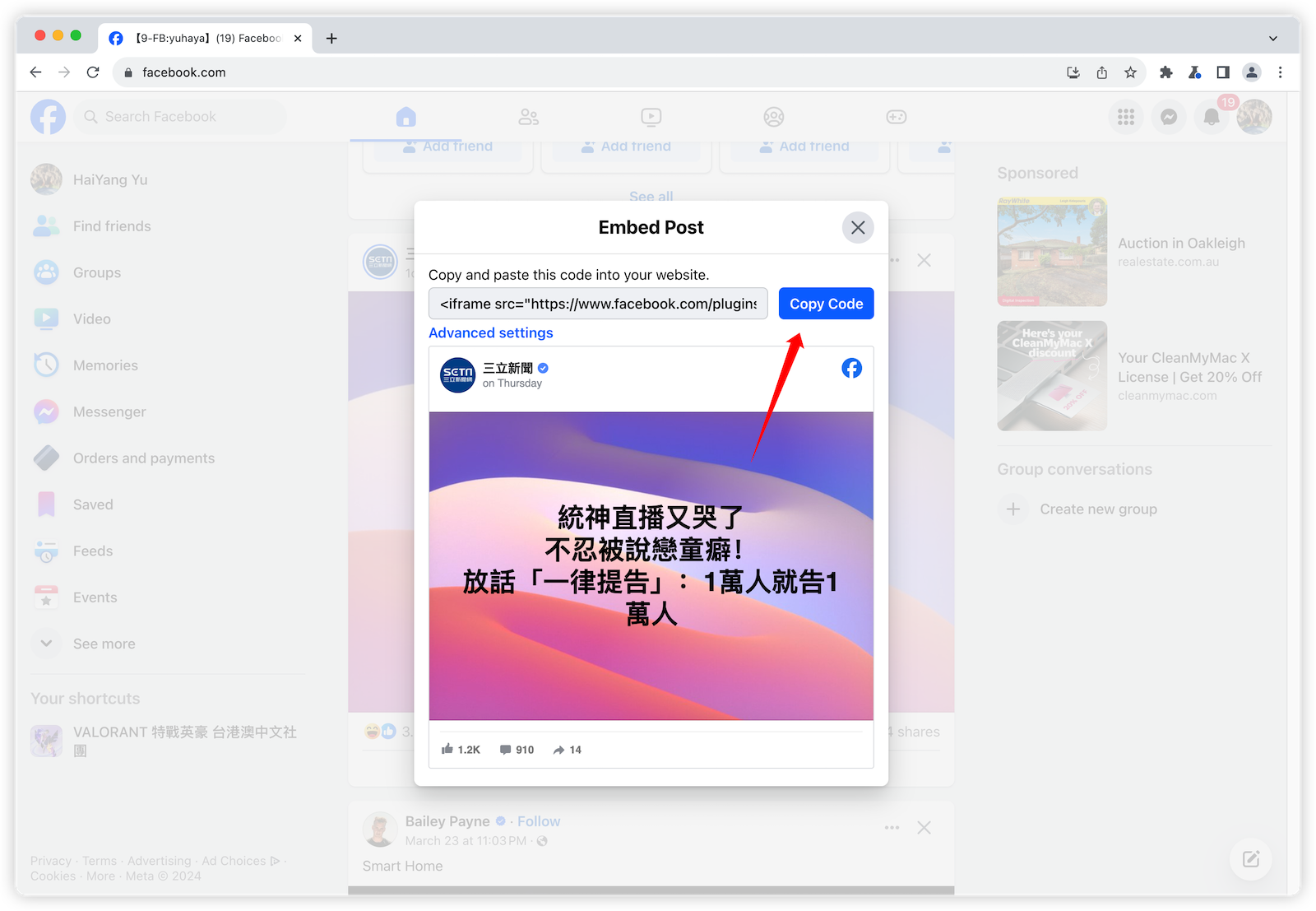Click the embedded post image thumbnail

pyautogui.click(x=651, y=566)
